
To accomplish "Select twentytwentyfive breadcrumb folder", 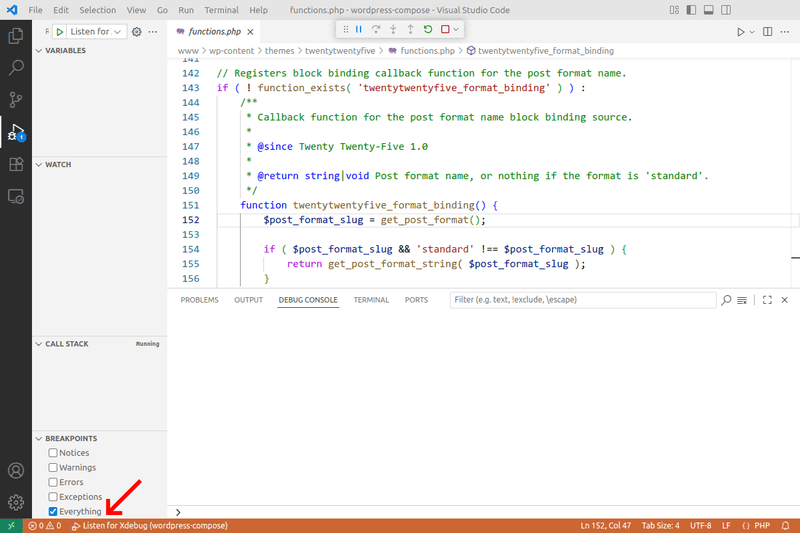I will click(x=340, y=51).
